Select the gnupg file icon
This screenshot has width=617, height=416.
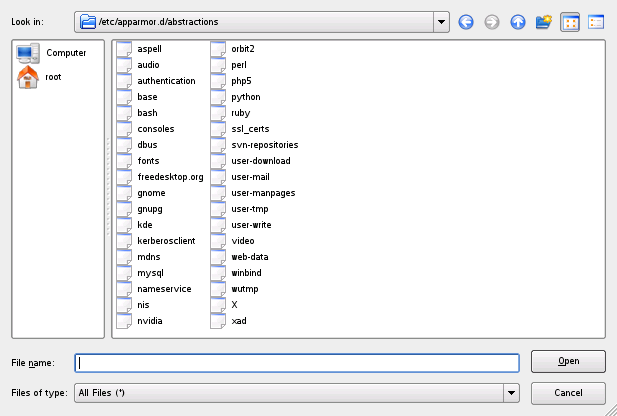(124, 209)
